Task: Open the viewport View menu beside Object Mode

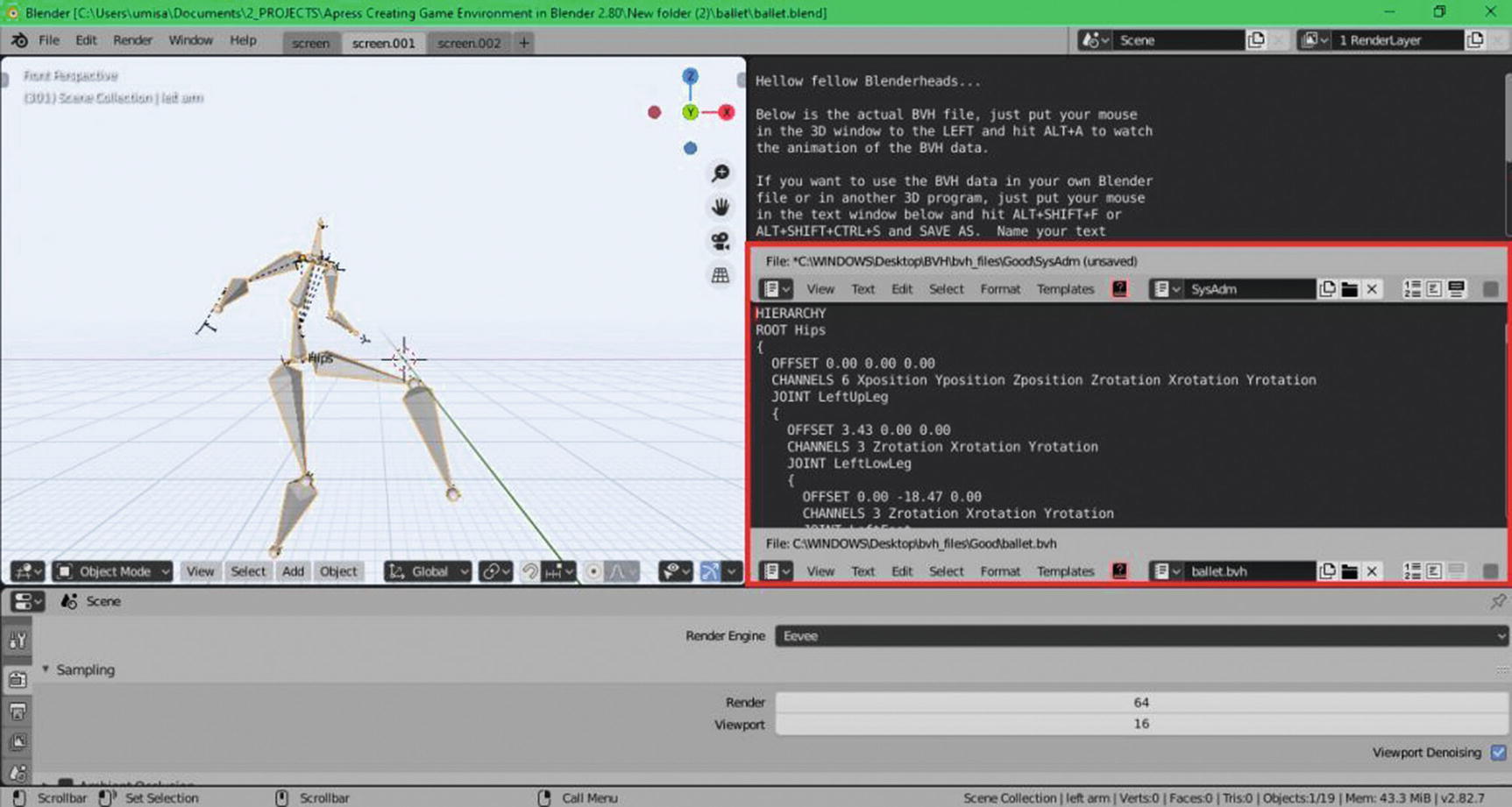Action: [x=200, y=571]
